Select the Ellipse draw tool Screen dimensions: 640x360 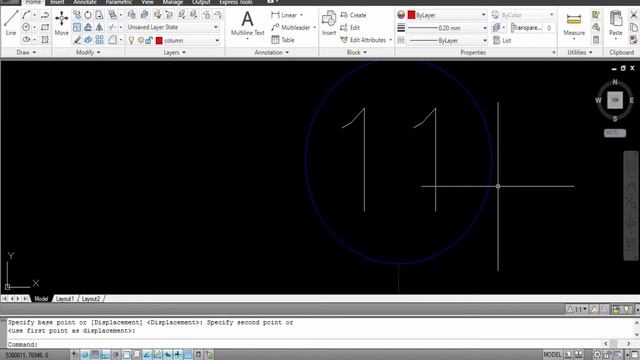26,40
